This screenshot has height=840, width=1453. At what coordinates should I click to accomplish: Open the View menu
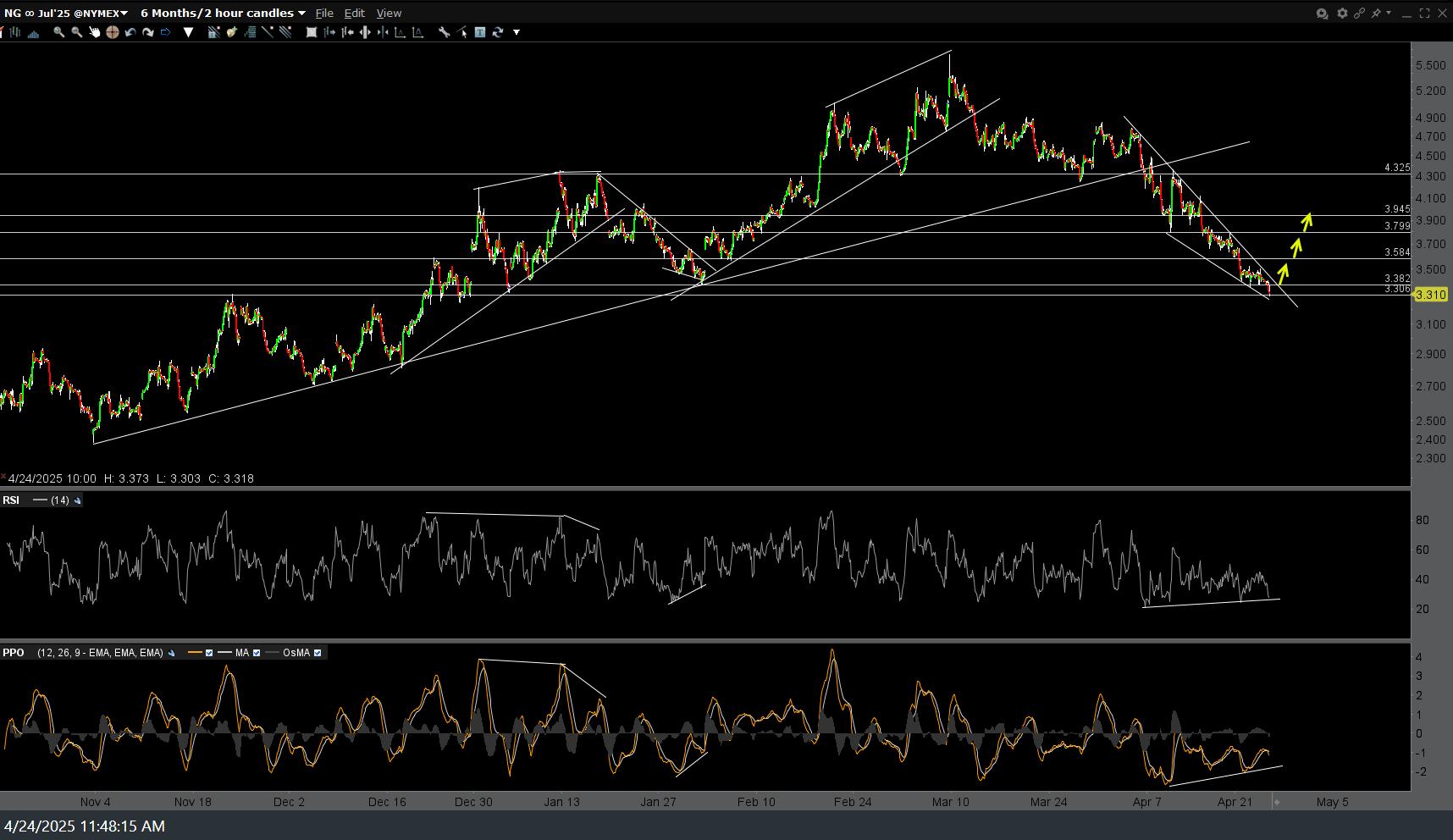pos(389,13)
